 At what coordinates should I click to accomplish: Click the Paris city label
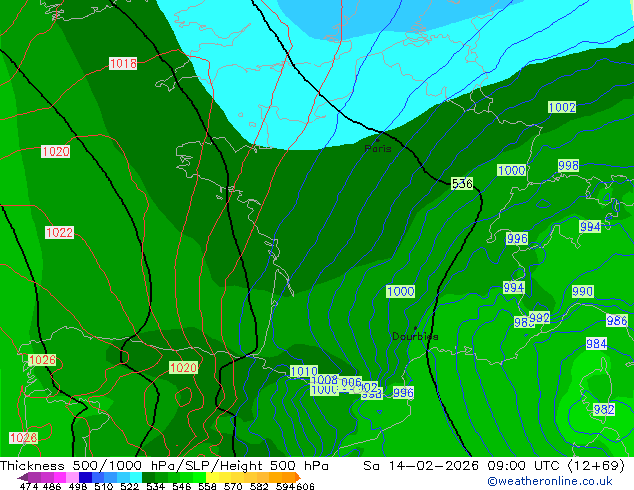click(x=378, y=149)
